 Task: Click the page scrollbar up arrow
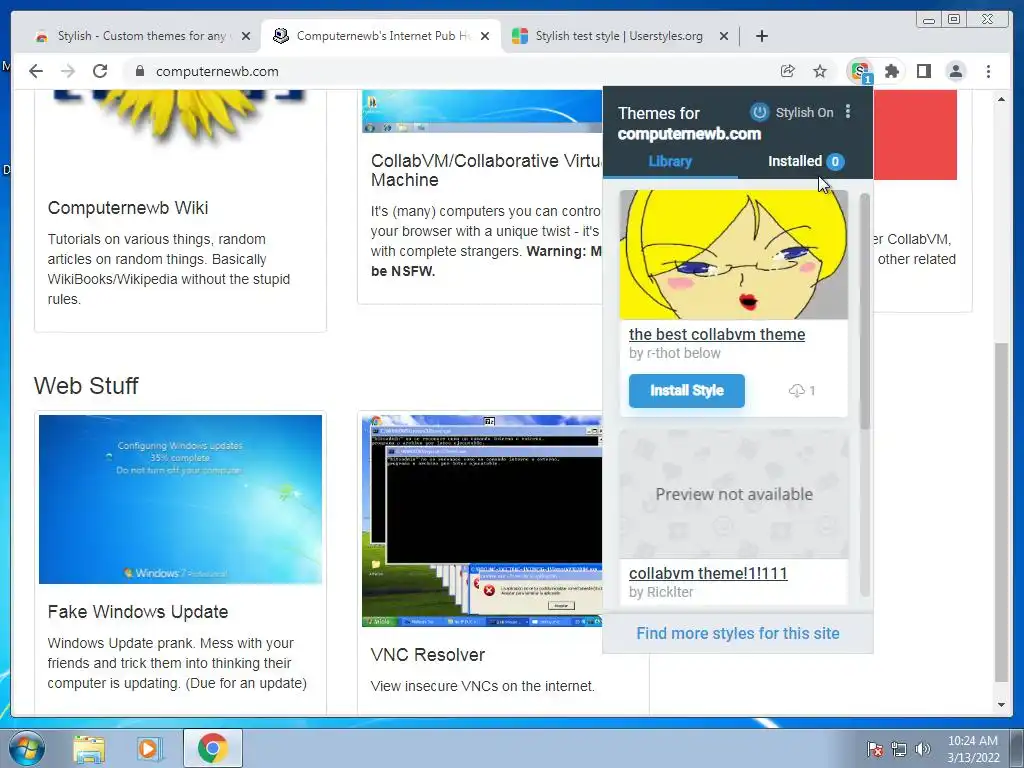(x=1001, y=99)
